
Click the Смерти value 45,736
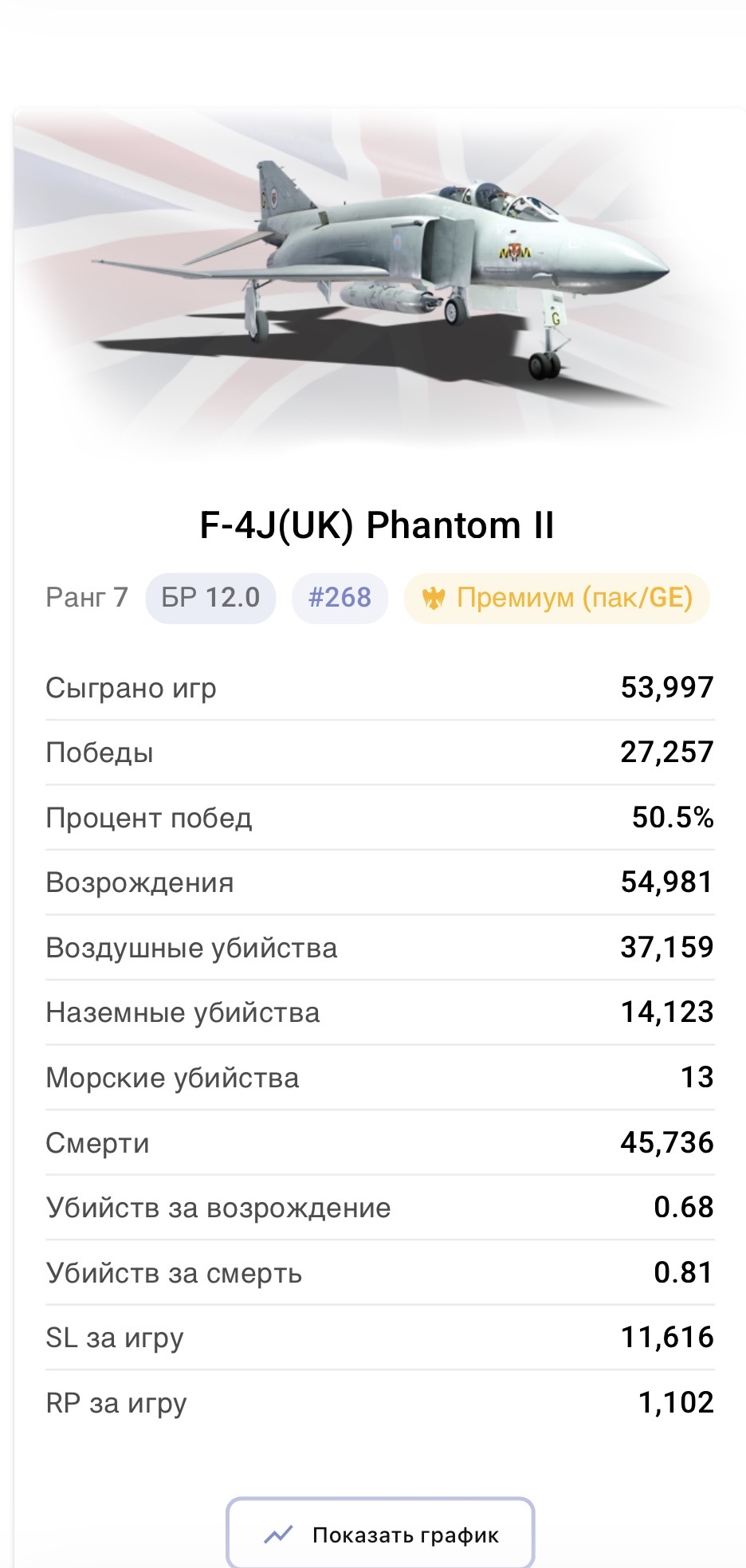pos(667,1142)
